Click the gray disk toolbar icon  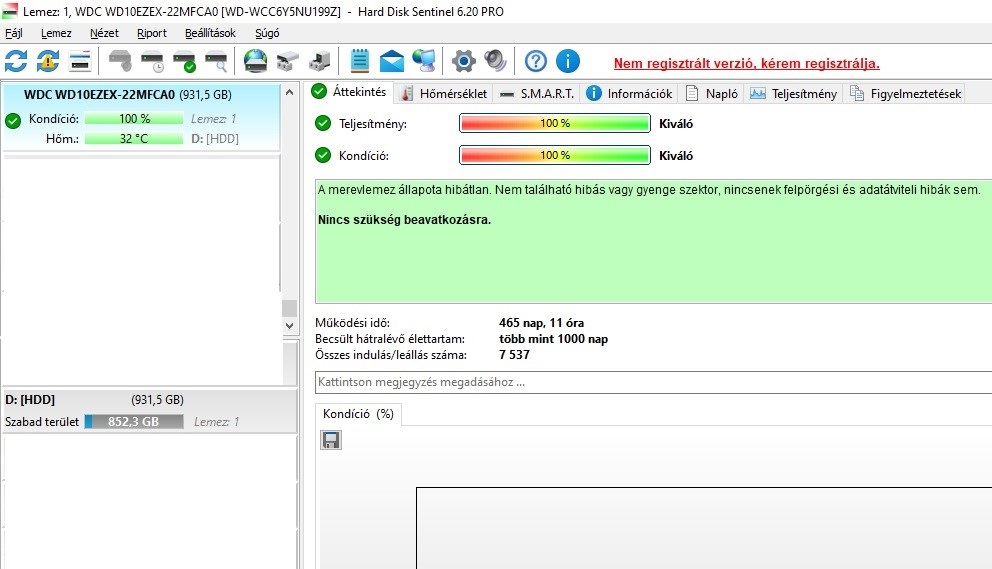[x=120, y=61]
